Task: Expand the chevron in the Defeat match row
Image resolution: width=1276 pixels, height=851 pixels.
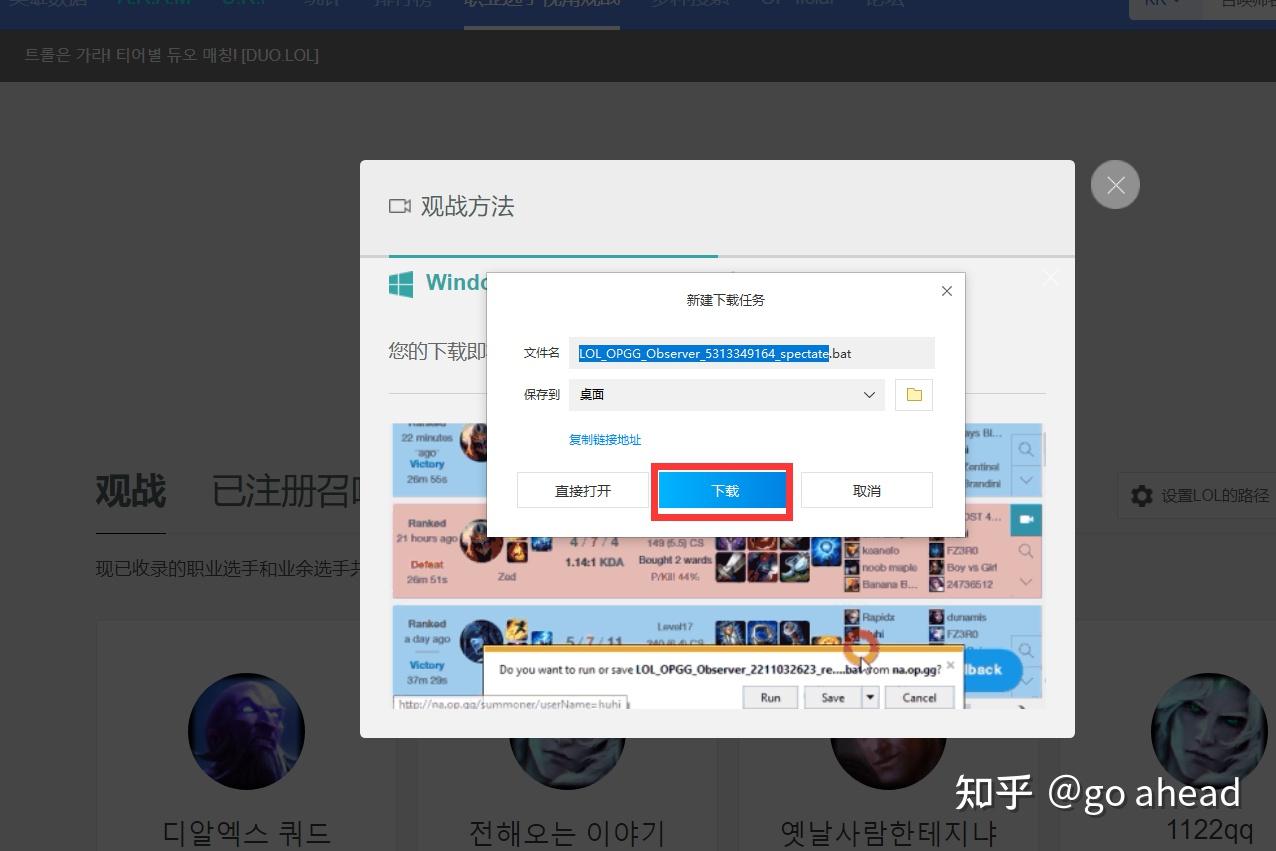Action: [1026, 582]
